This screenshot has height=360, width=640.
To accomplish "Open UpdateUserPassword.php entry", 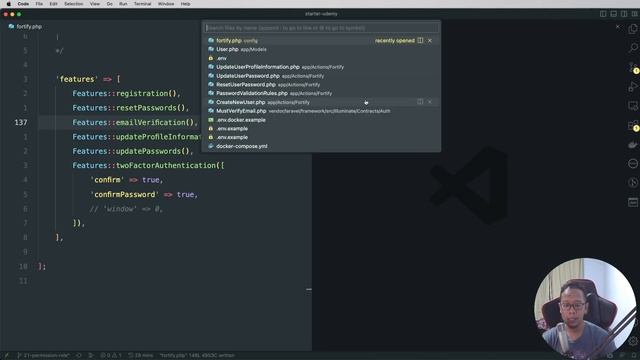I will coord(321,76).
